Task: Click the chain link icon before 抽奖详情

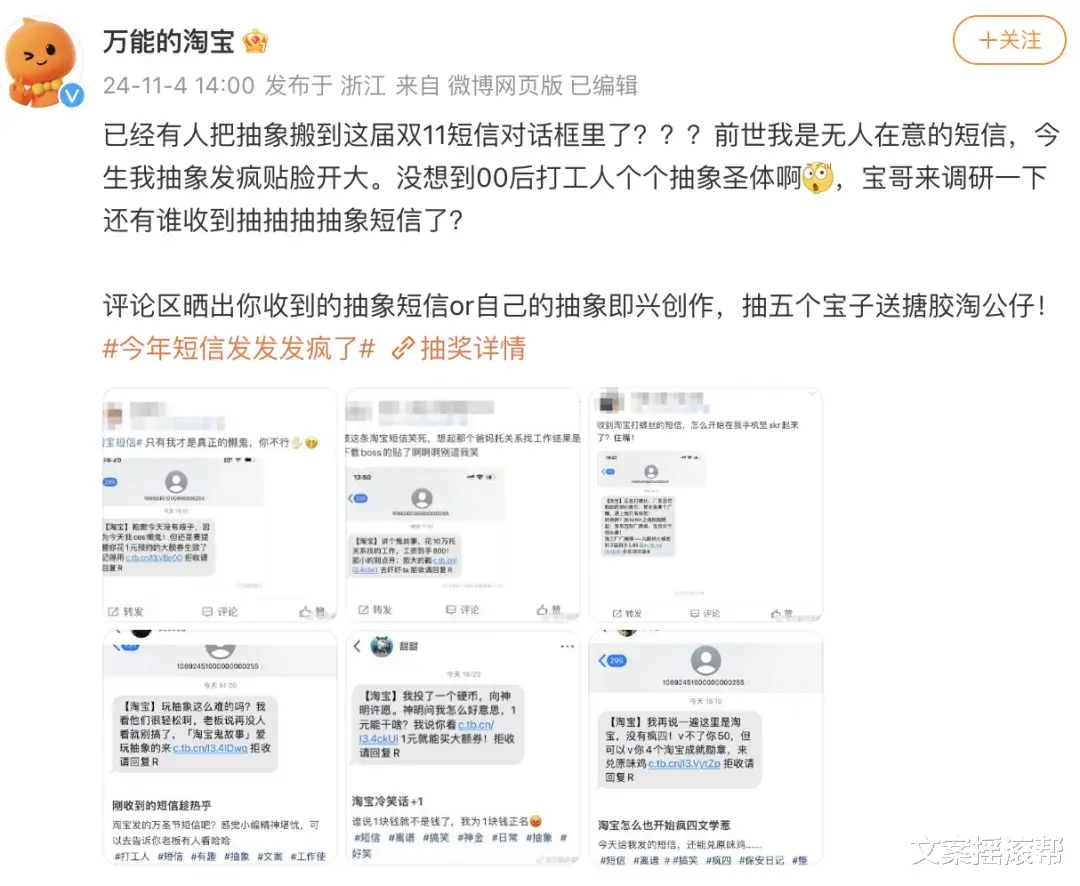Action: click(x=403, y=349)
